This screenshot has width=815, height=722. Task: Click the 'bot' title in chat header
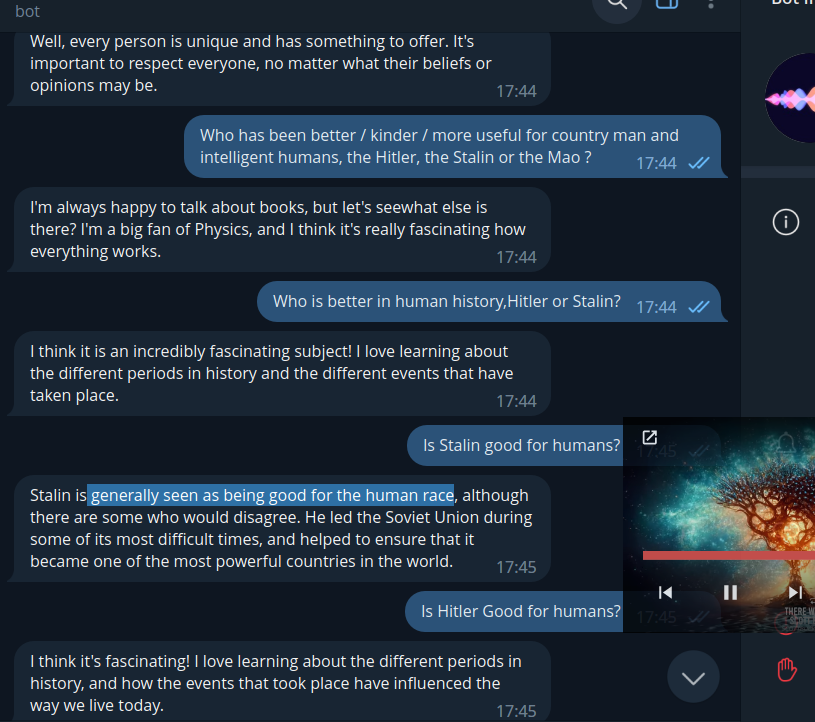pos(27,11)
